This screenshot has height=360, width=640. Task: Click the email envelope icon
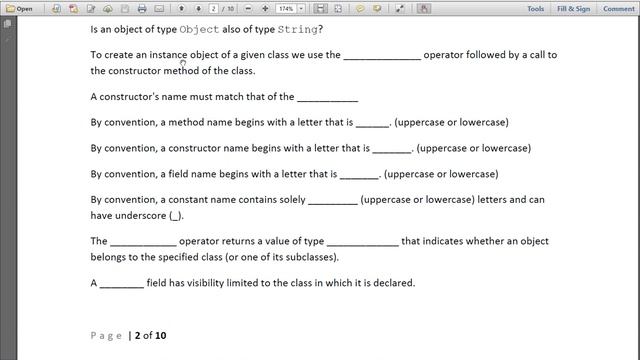coord(159,9)
